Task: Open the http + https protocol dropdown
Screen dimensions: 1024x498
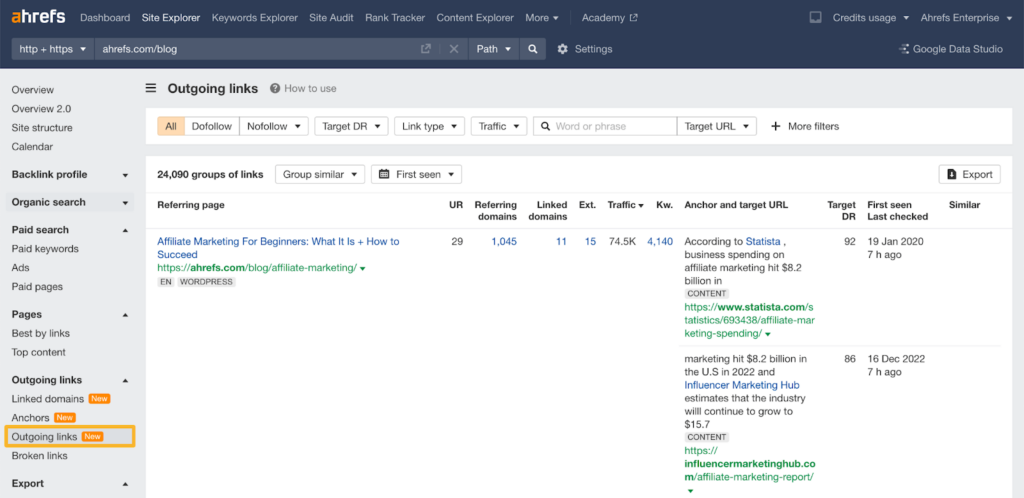Action: 53,49
